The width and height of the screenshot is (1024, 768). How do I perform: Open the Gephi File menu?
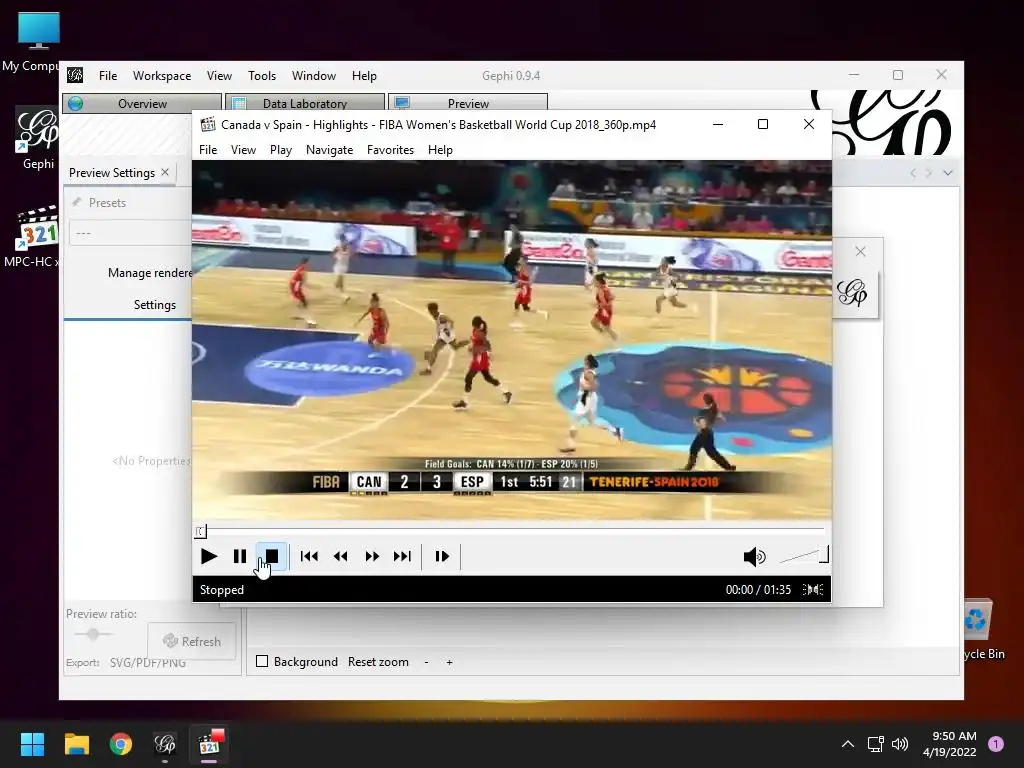click(108, 76)
